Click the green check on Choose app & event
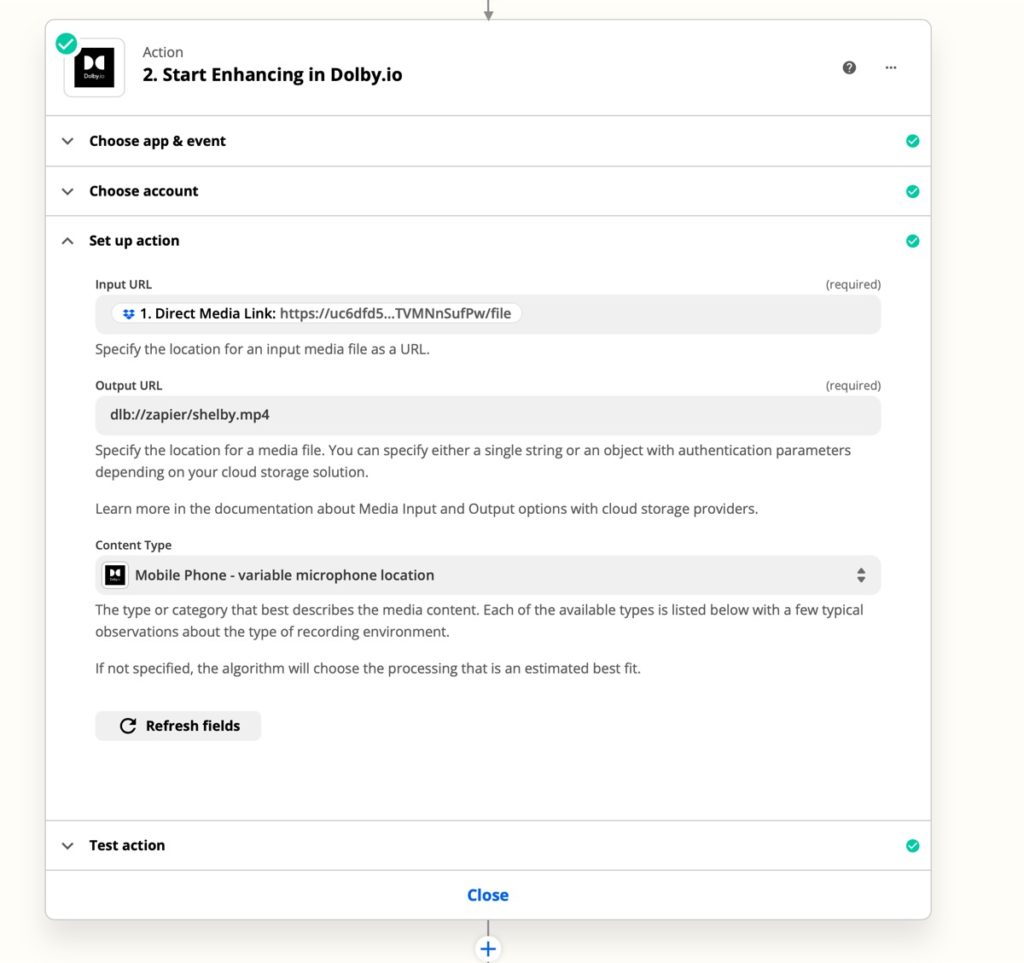This screenshot has width=1024, height=963. (x=912, y=141)
